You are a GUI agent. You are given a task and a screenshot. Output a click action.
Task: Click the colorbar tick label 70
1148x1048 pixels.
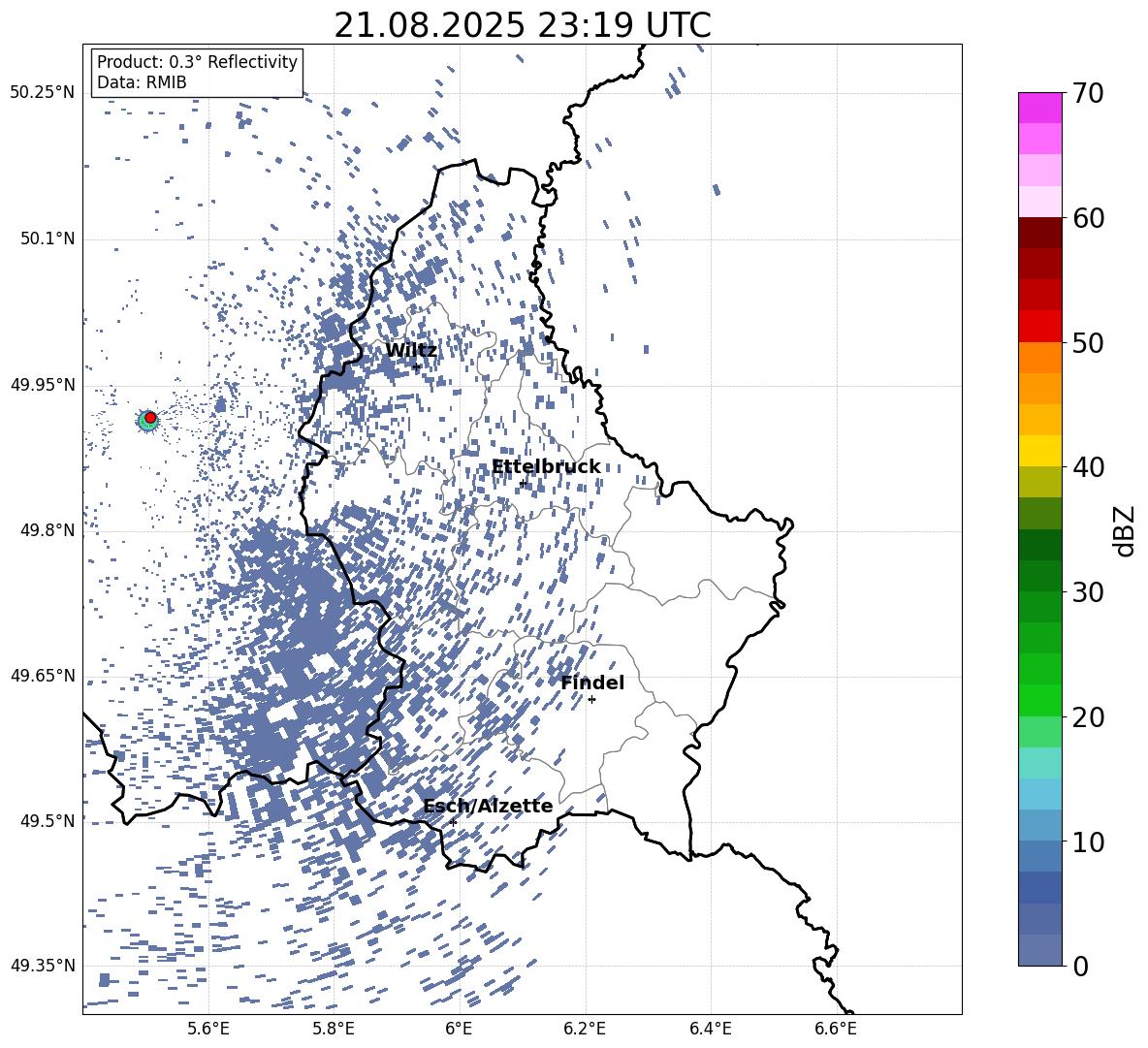1088,93
